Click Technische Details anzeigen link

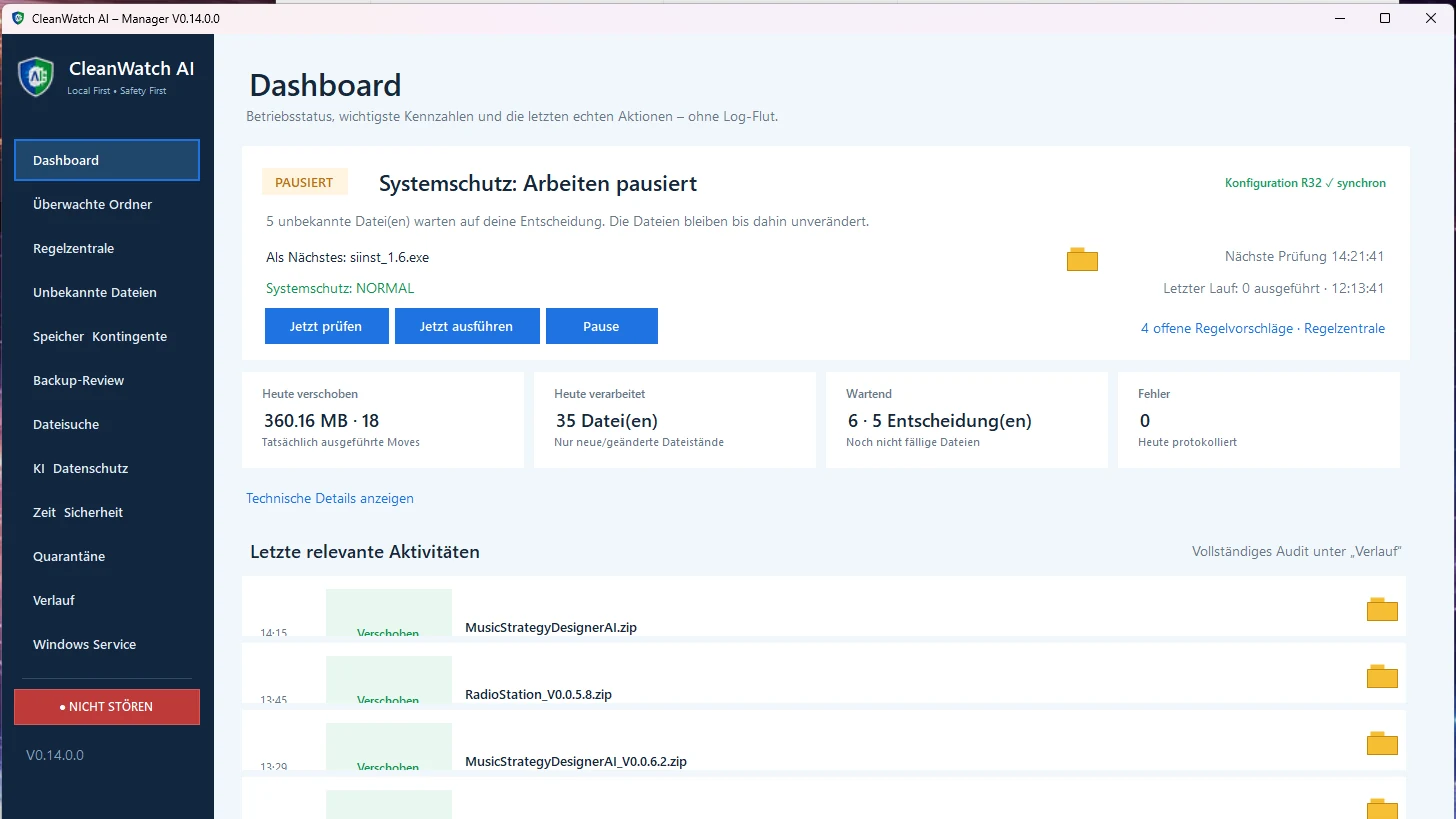coord(330,498)
